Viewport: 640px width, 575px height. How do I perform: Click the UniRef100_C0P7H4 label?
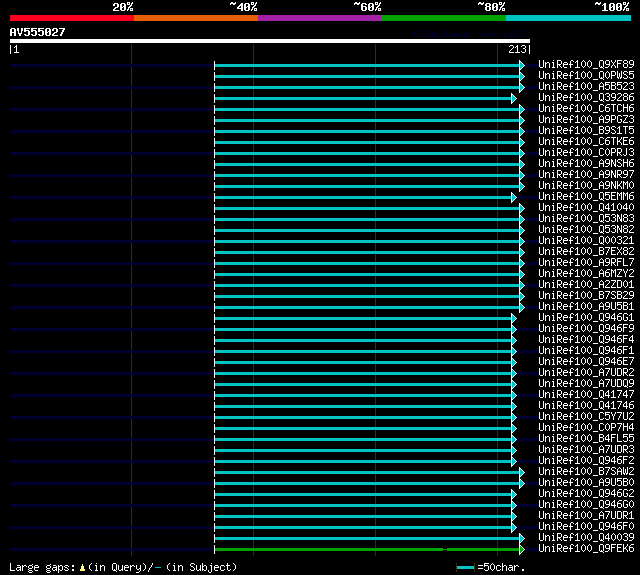pos(586,428)
